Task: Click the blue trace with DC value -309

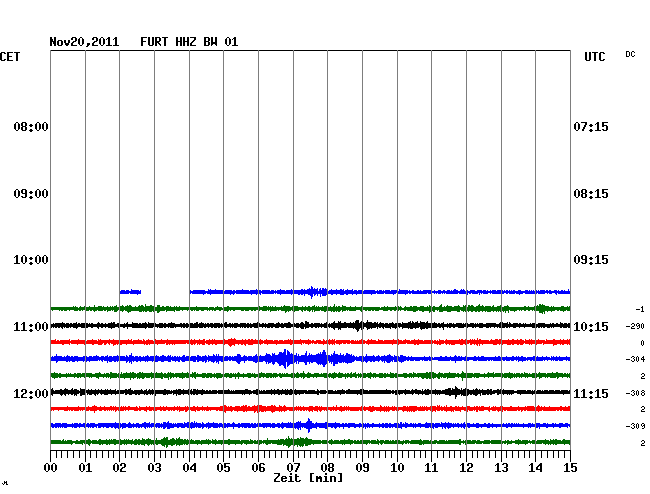Action: pos(310,425)
